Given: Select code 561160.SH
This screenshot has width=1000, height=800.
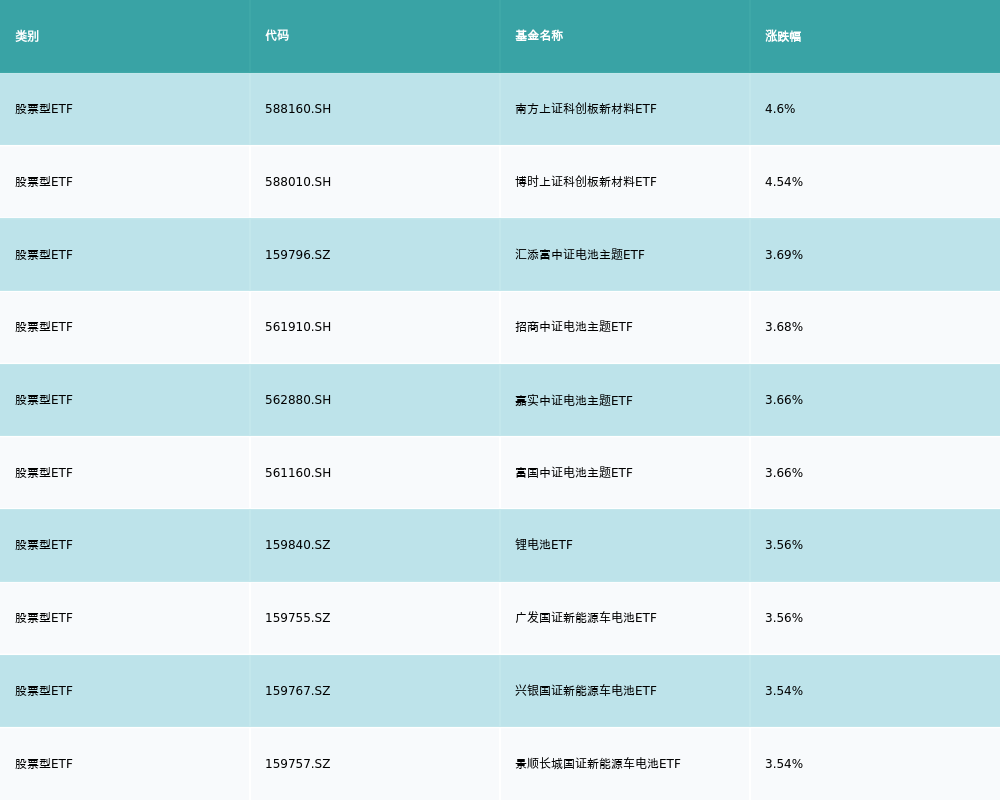Looking at the screenshot, I should tap(298, 473).
